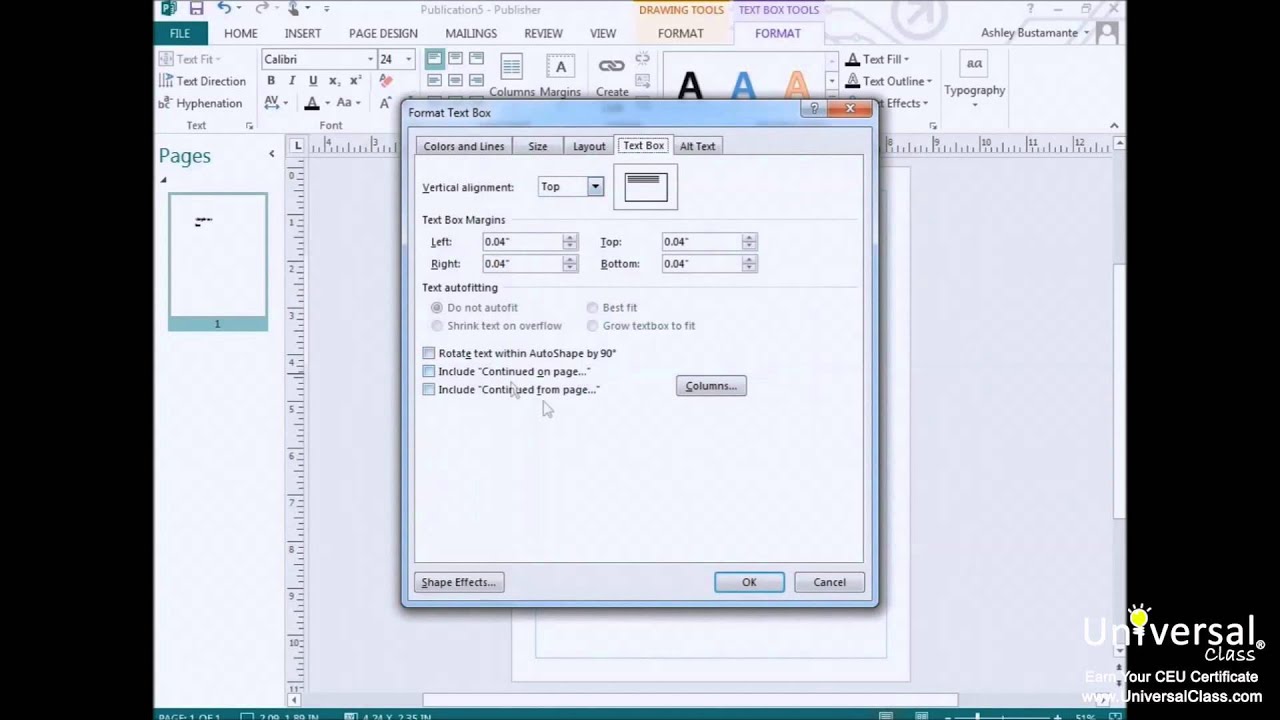1280x720 pixels.
Task: Open the Character Spacing AV dropdown
Action: click(286, 103)
